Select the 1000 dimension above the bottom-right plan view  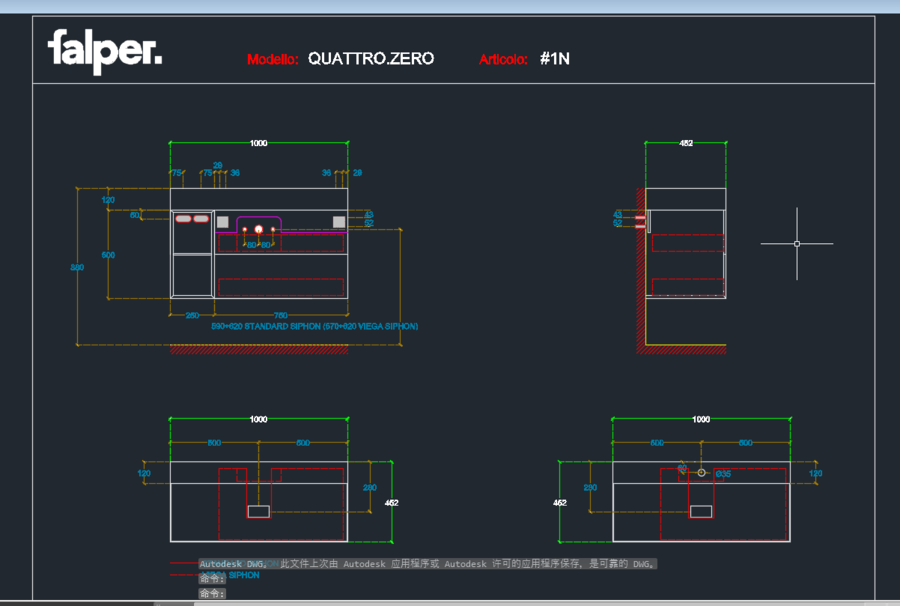click(701, 419)
